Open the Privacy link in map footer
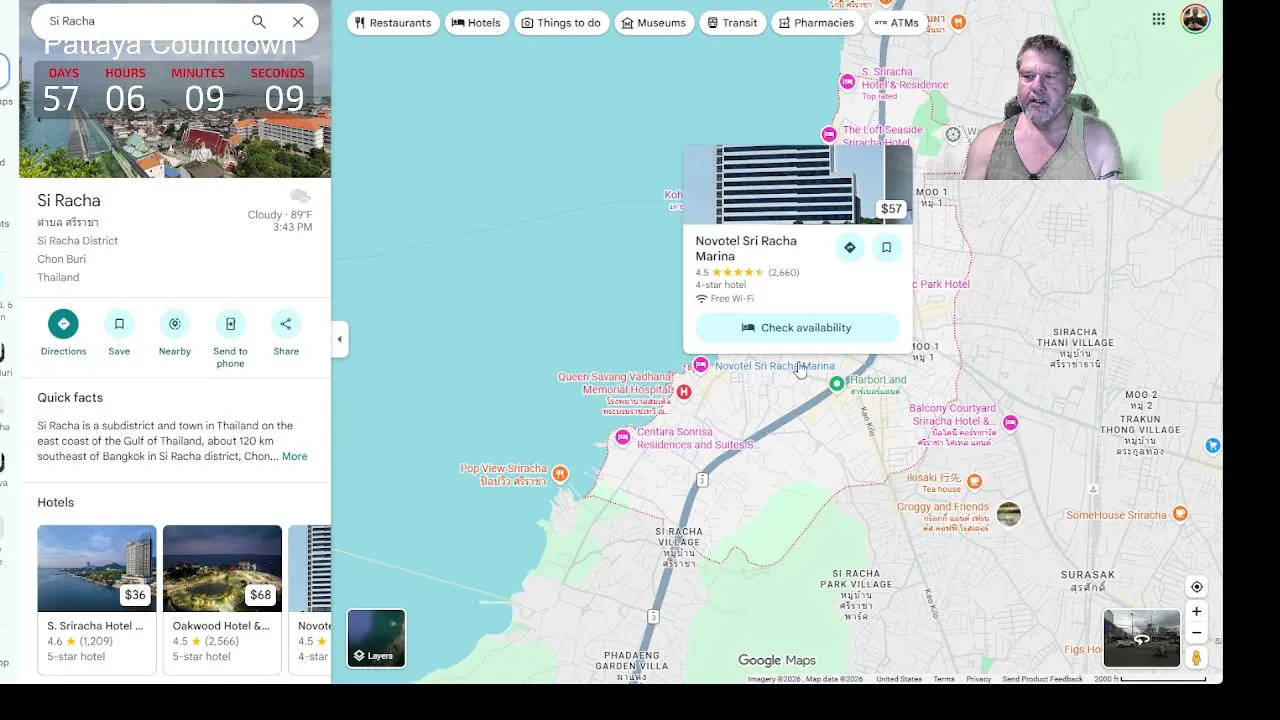 (978, 679)
